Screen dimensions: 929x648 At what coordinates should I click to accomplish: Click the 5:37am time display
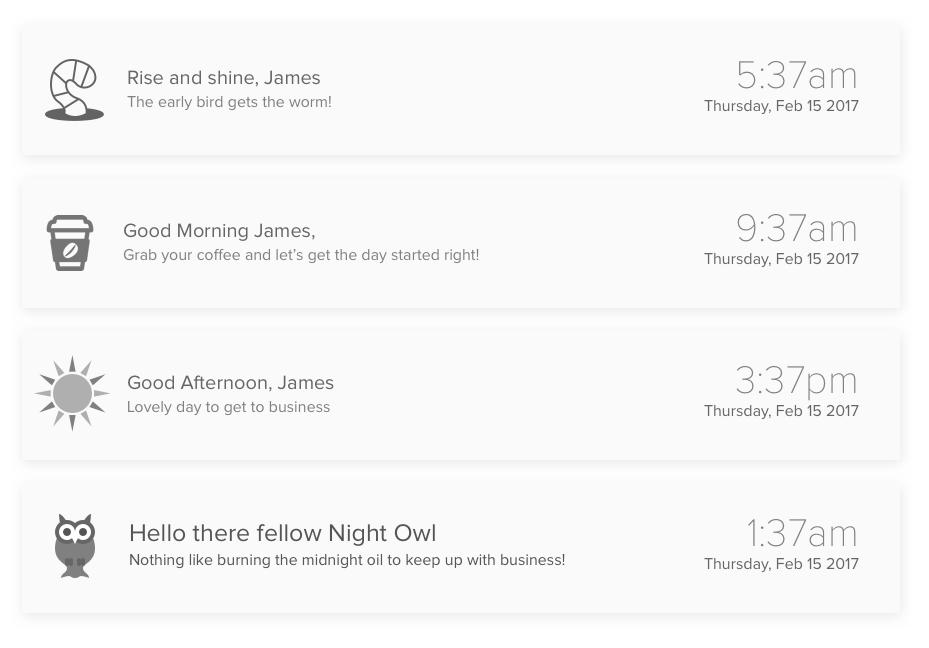[x=797, y=75]
